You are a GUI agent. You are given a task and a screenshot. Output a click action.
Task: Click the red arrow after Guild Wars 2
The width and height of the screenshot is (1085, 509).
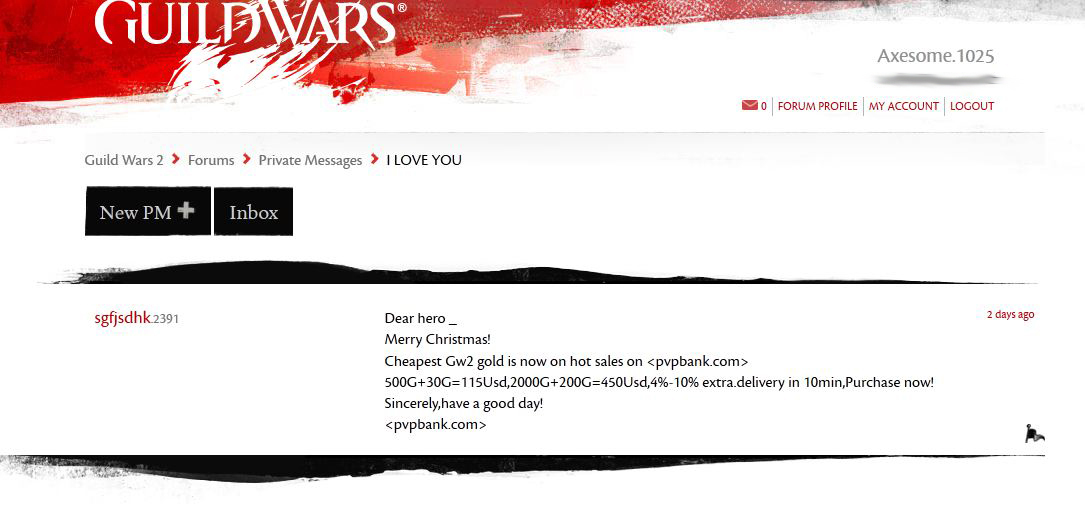tap(176, 159)
